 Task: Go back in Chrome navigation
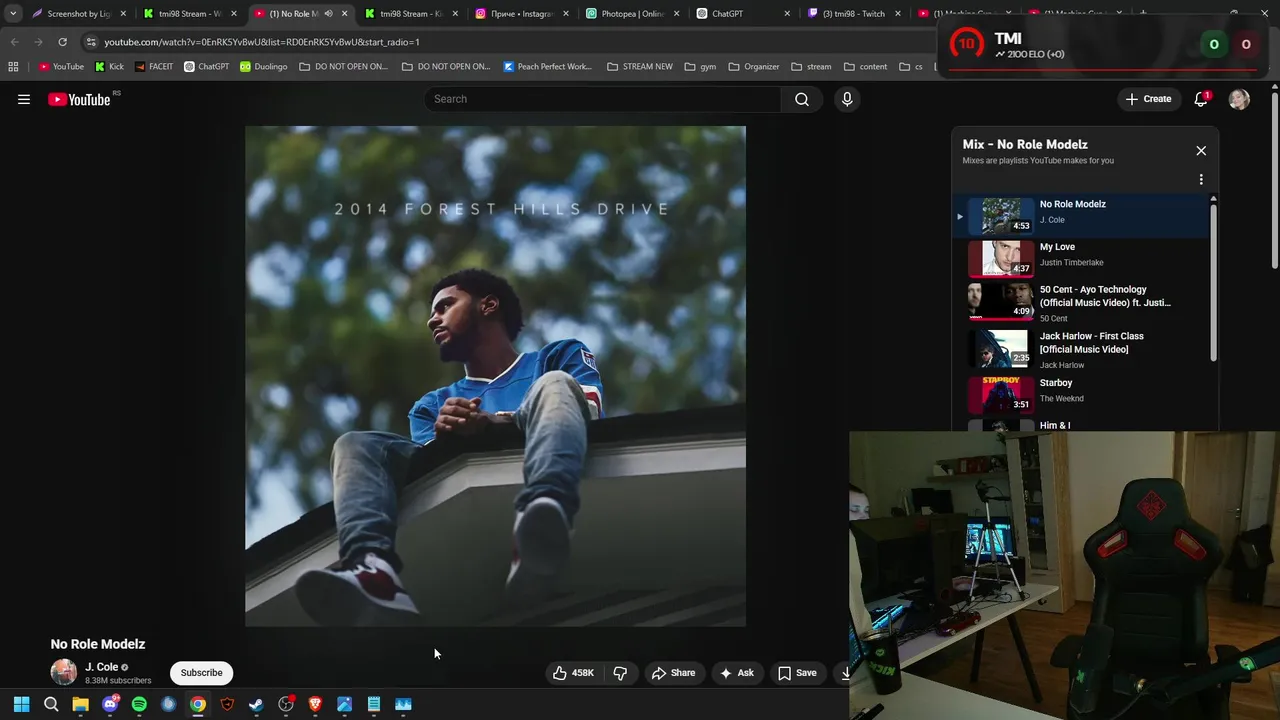pyautogui.click(x=14, y=42)
